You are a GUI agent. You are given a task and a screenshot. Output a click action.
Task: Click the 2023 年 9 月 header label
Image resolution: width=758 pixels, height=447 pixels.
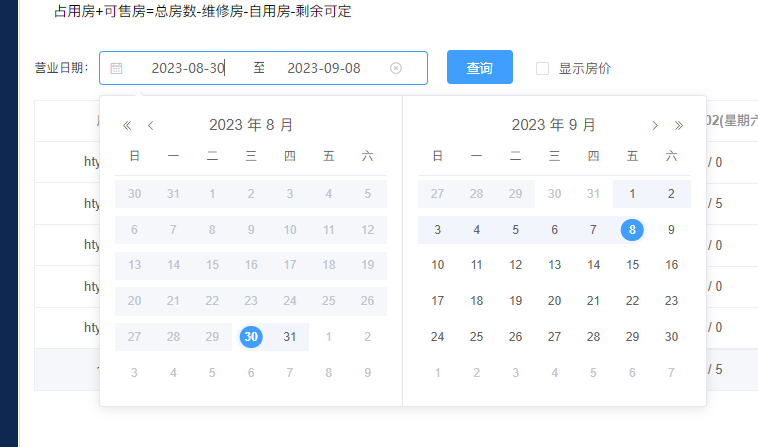point(553,125)
